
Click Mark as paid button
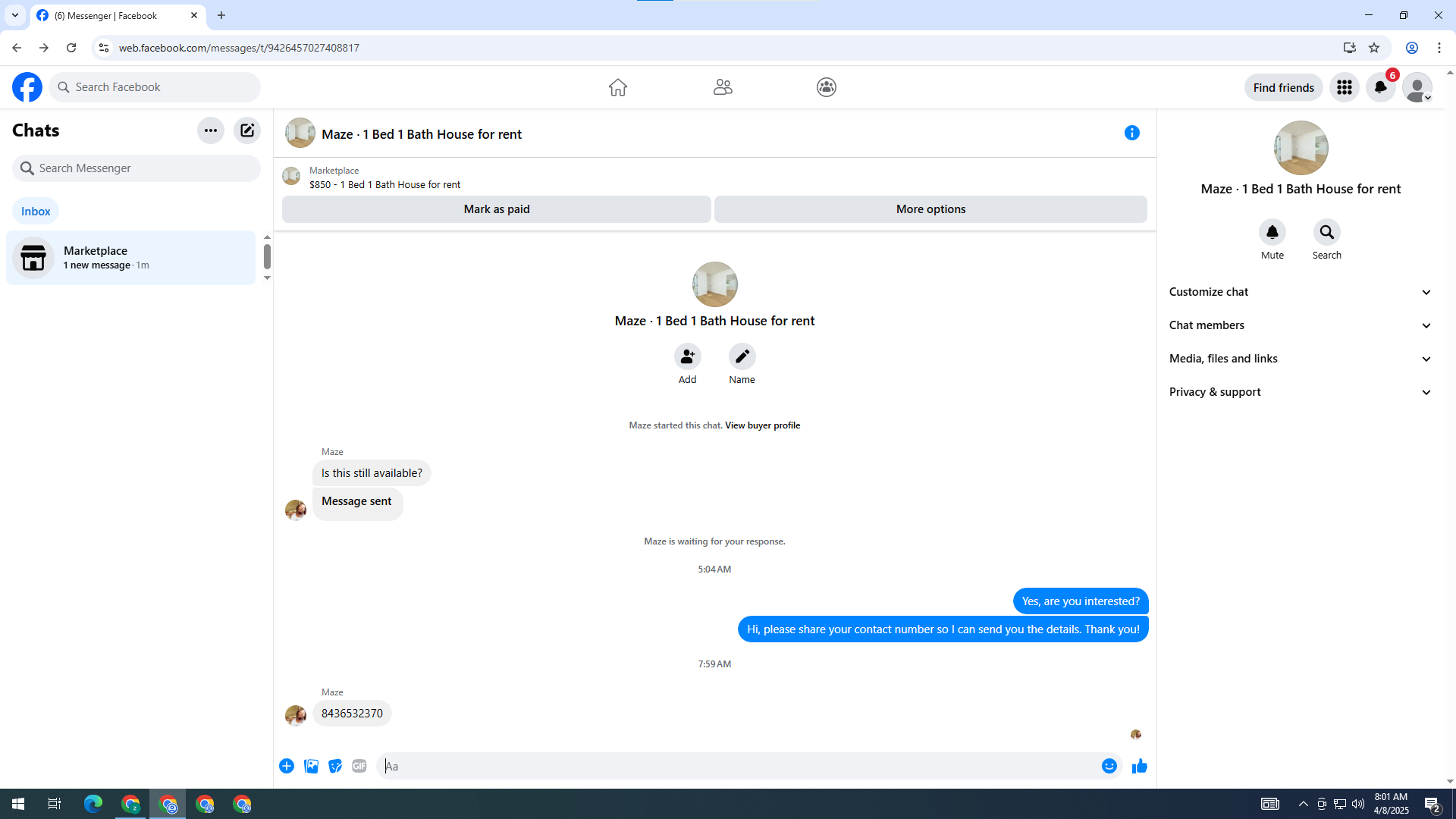coord(496,209)
